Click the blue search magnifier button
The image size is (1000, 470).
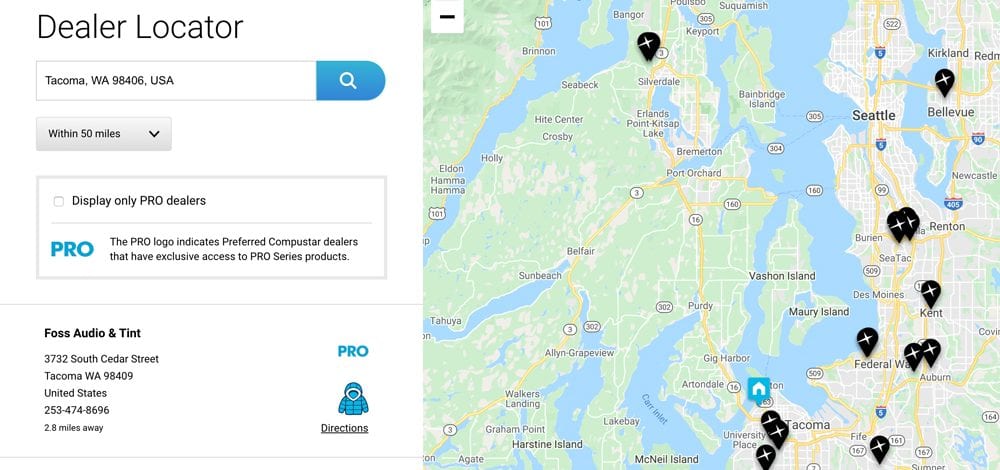[x=350, y=80]
